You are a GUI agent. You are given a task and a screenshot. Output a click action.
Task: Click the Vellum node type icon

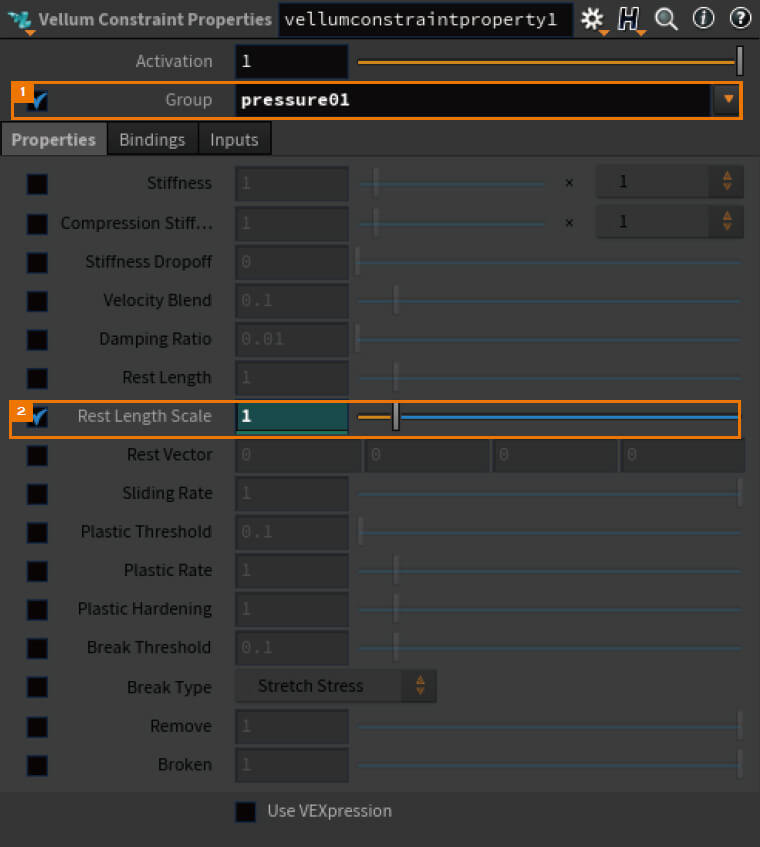(20, 21)
